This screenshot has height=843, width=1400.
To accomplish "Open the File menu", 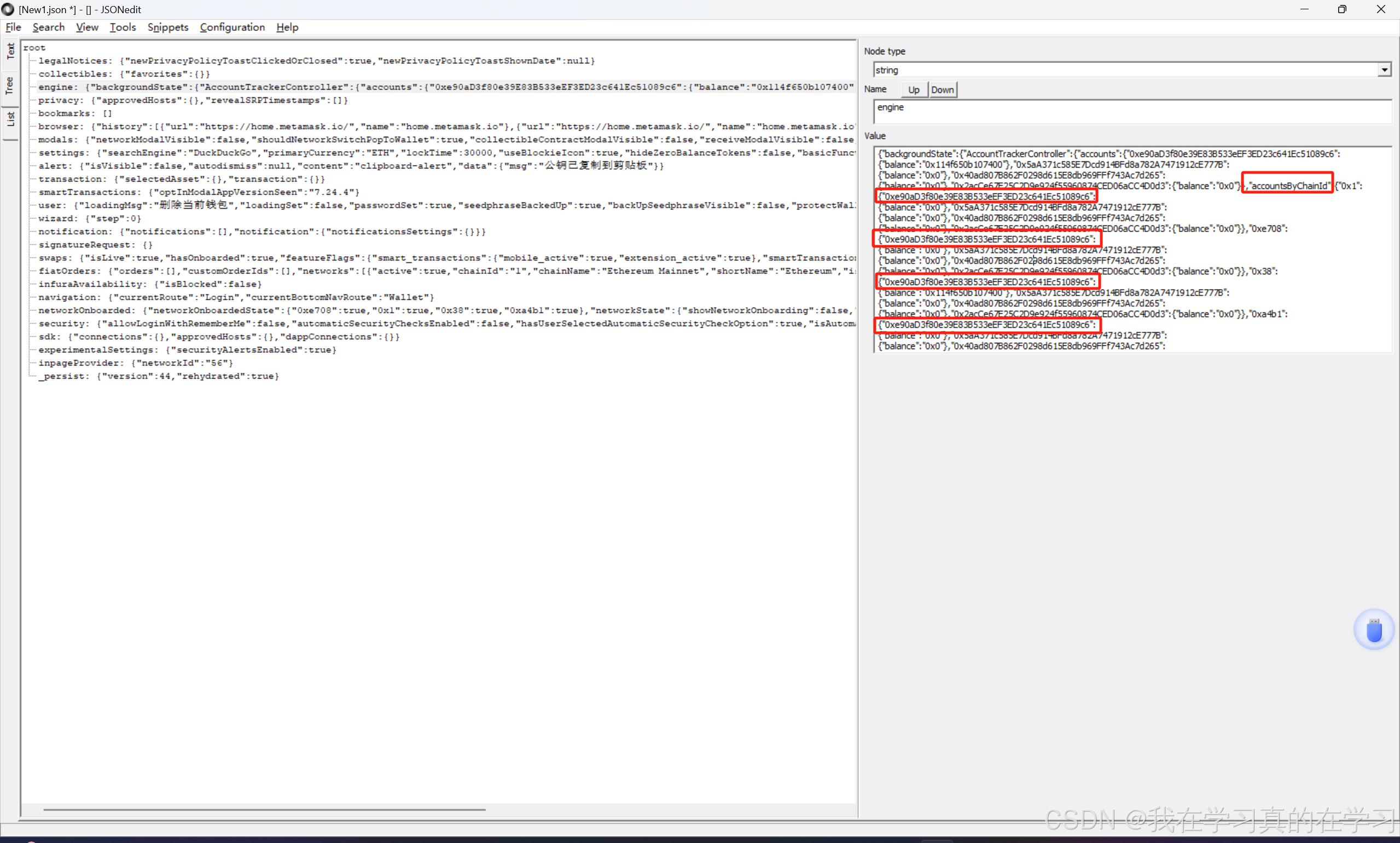I will (x=13, y=27).
